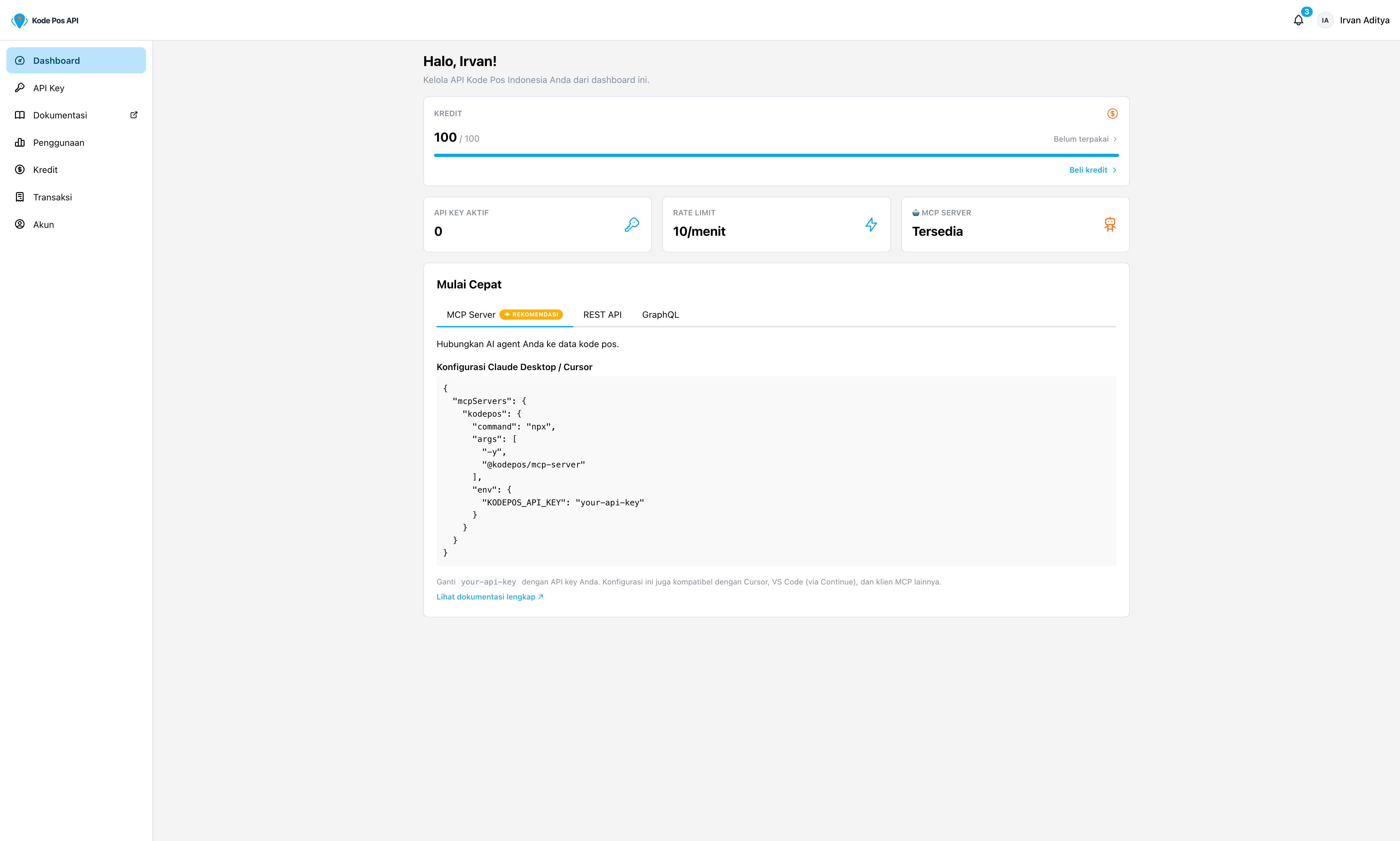Viewport: 1400px width, 841px height.
Task: Click the 'Halo, Irvan!' heading
Action: [x=460, y=61]
